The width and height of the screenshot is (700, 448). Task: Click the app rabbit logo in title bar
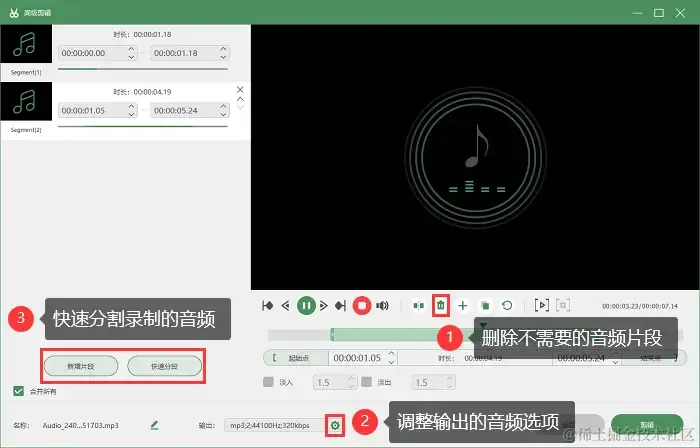(14, 13)
